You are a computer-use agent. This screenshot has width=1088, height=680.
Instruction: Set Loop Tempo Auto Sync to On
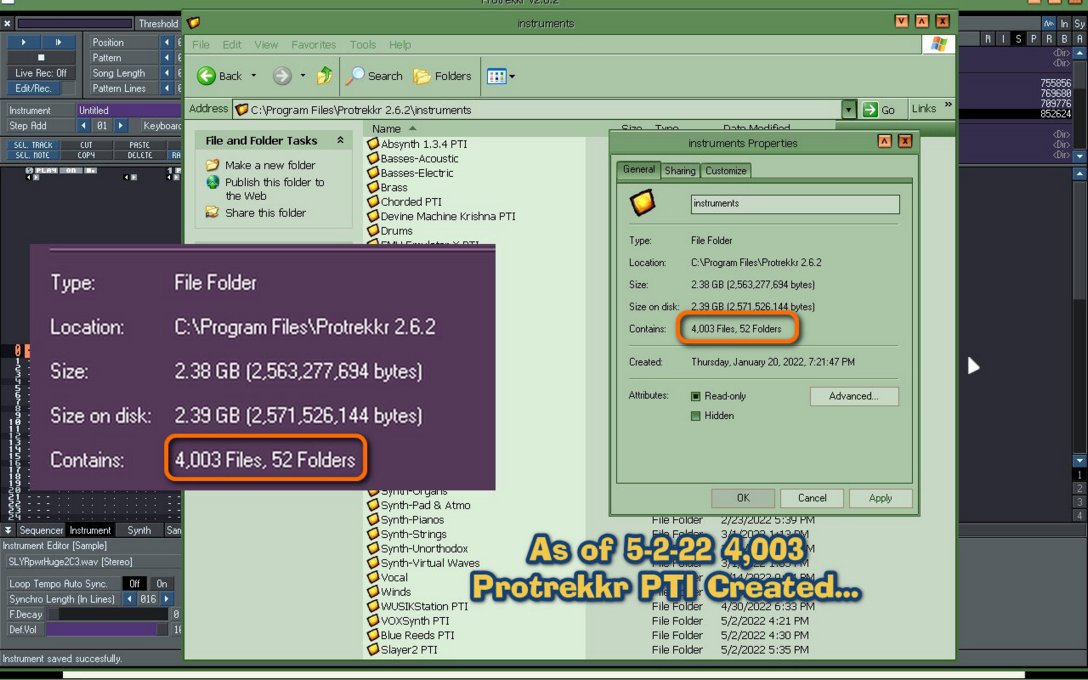[x=161, y=584]
